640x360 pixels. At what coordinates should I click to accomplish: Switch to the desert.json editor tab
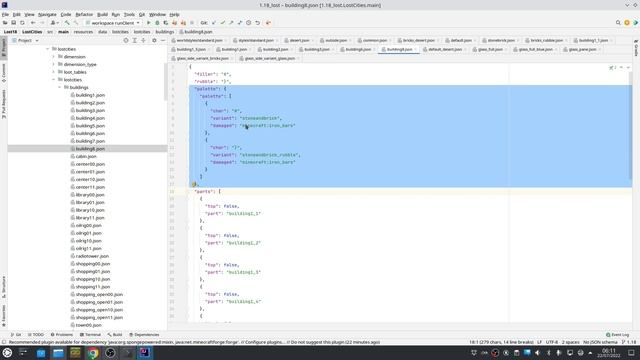[299, 40]
